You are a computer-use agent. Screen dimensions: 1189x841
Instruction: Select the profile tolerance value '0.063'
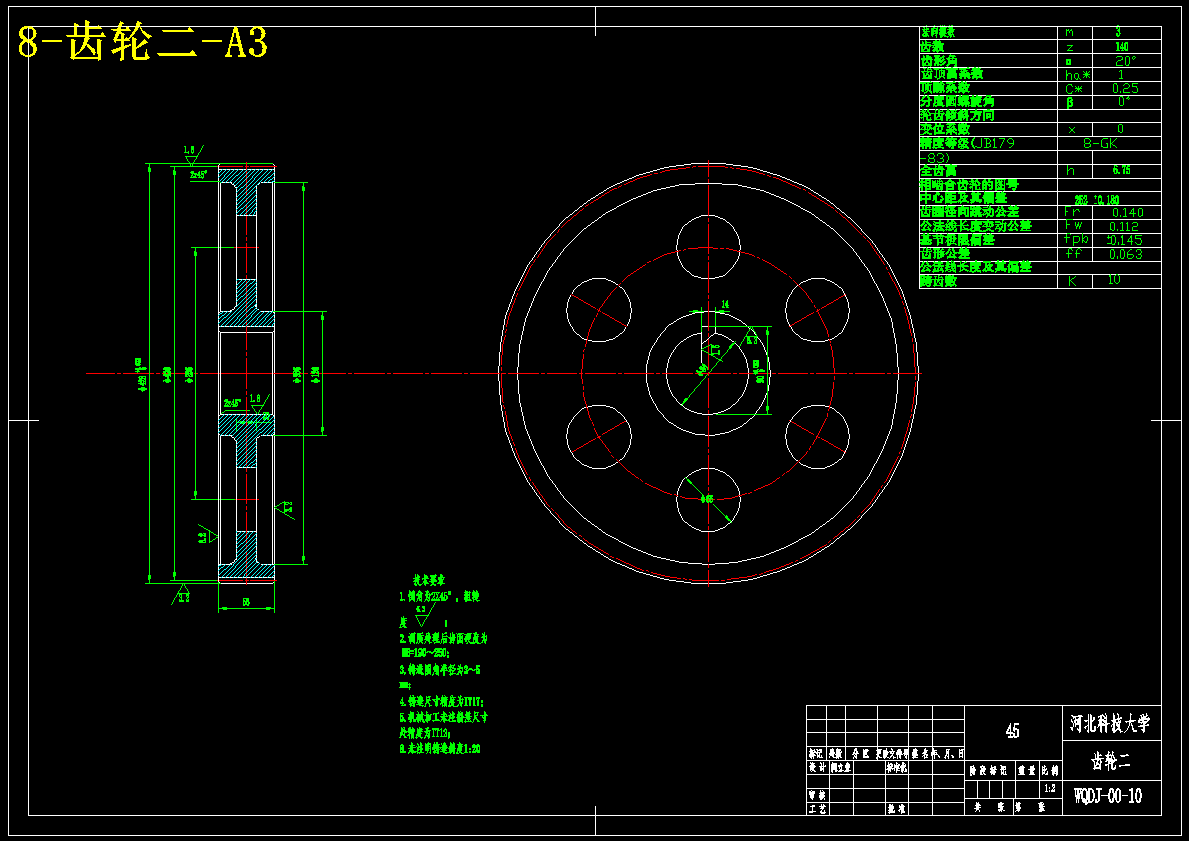(x=1125, y=254)
